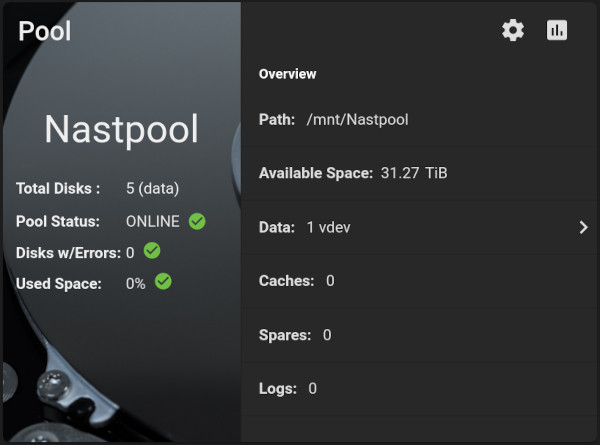The height and width of the screenshot is (445, 600).
Task: Click the Used Space 0% value
Action: coord(135,284)
